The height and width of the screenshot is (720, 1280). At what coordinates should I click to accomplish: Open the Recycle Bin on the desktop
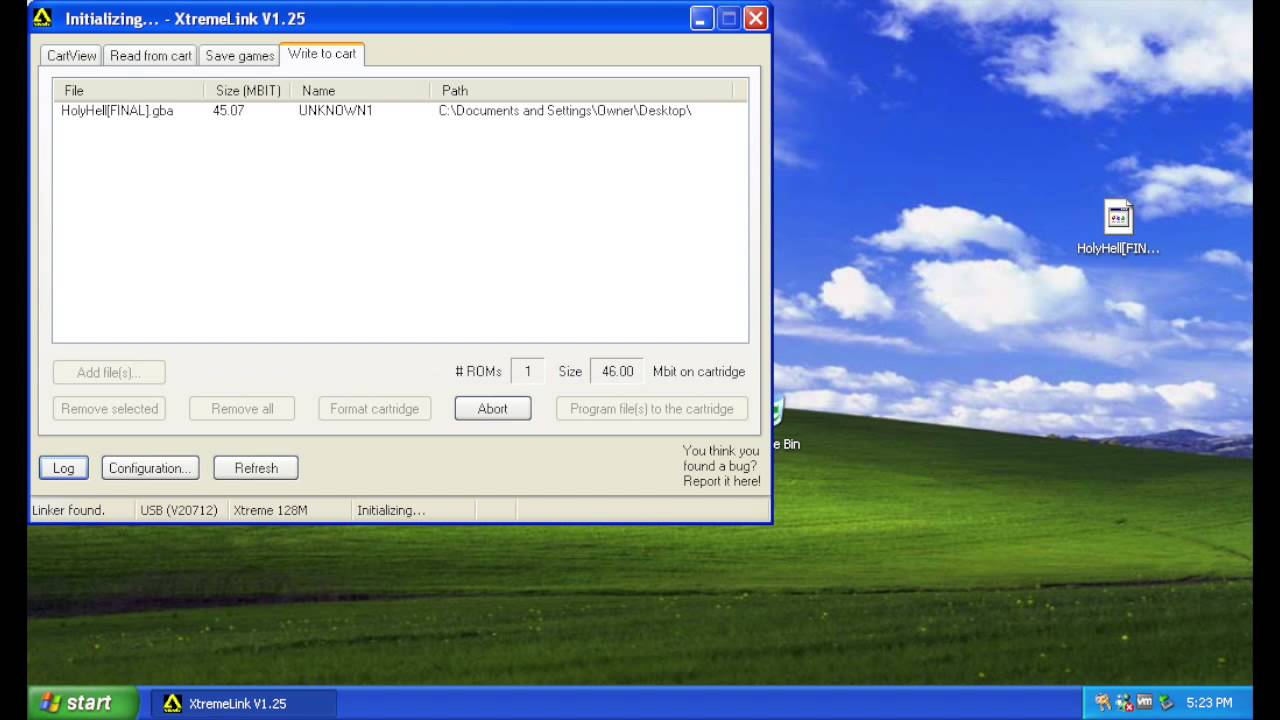tap(786, 425)
